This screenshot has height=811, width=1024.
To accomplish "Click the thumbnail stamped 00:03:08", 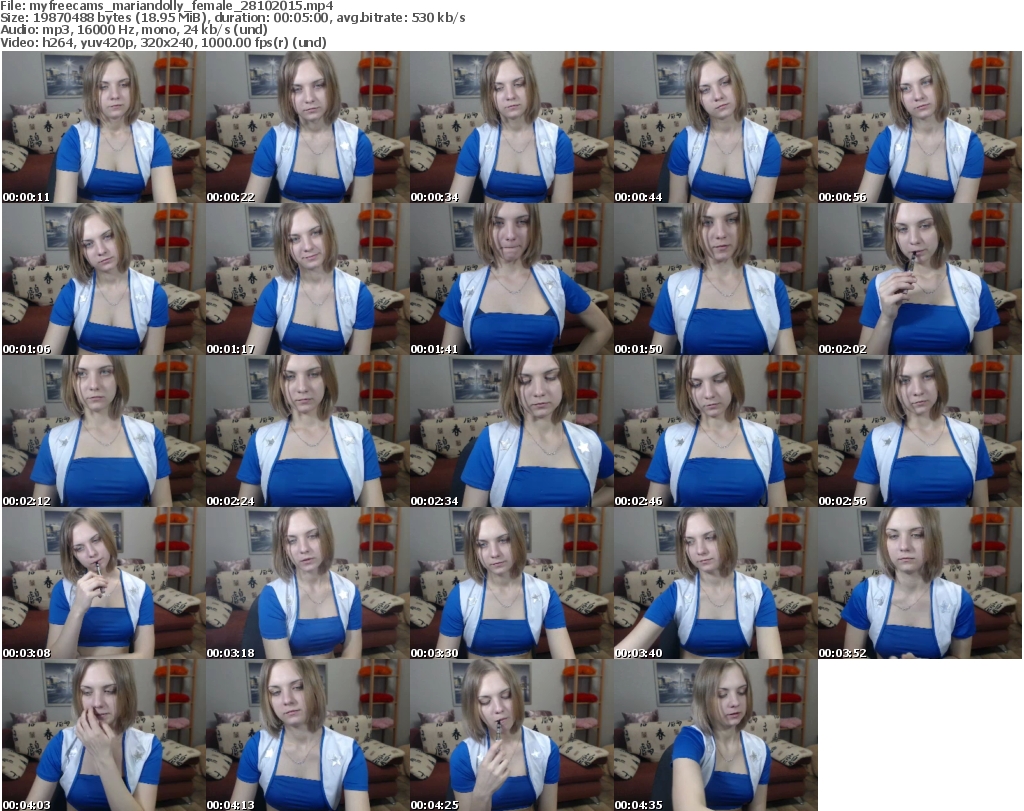I will point(104,583).
